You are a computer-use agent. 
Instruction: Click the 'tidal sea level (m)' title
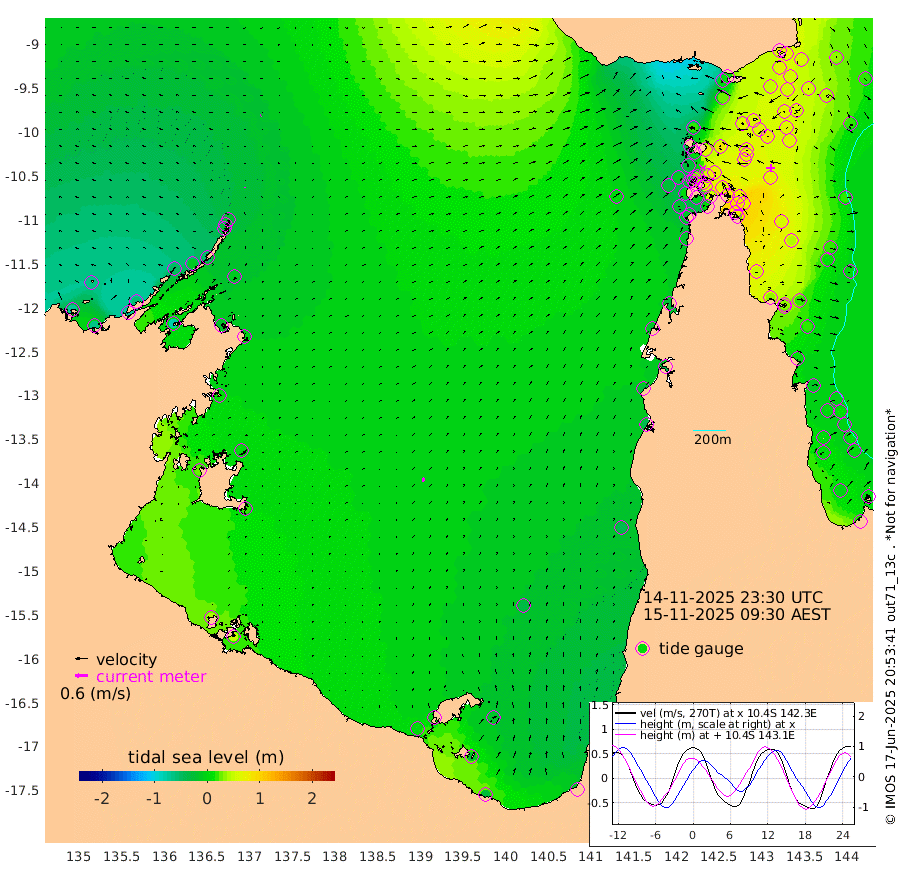click(x=206, y=757)
